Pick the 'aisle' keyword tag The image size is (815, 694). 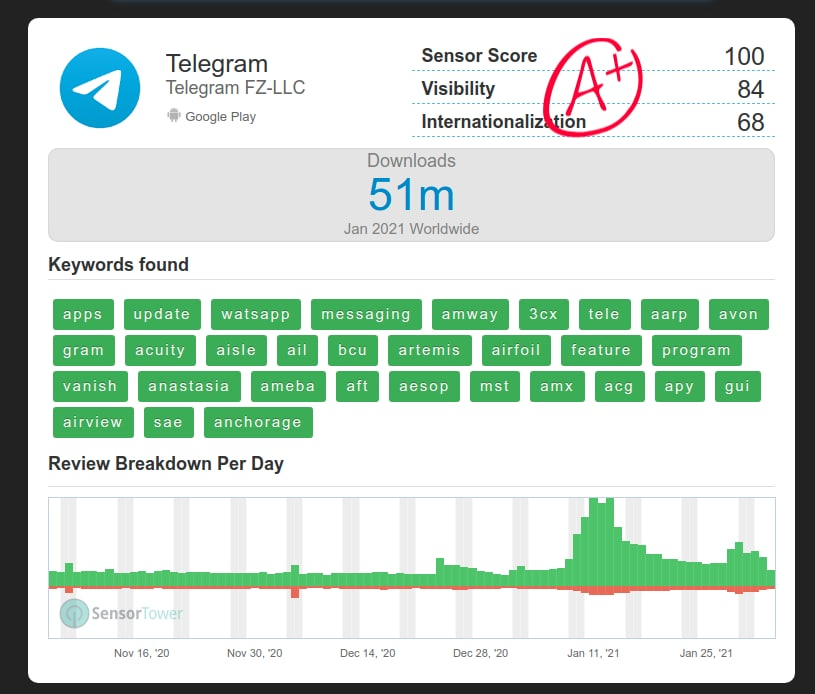tap(236, 350)
